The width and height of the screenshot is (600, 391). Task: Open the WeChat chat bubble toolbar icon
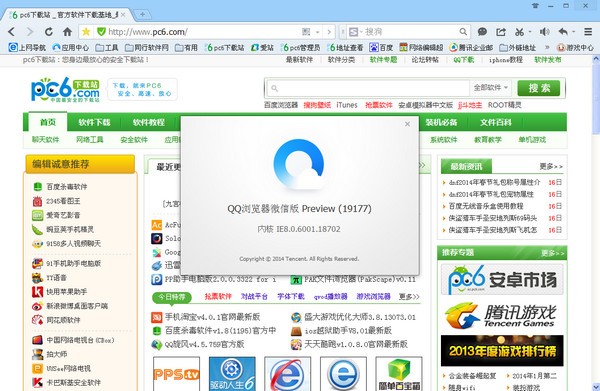click(x=483, y=32)
